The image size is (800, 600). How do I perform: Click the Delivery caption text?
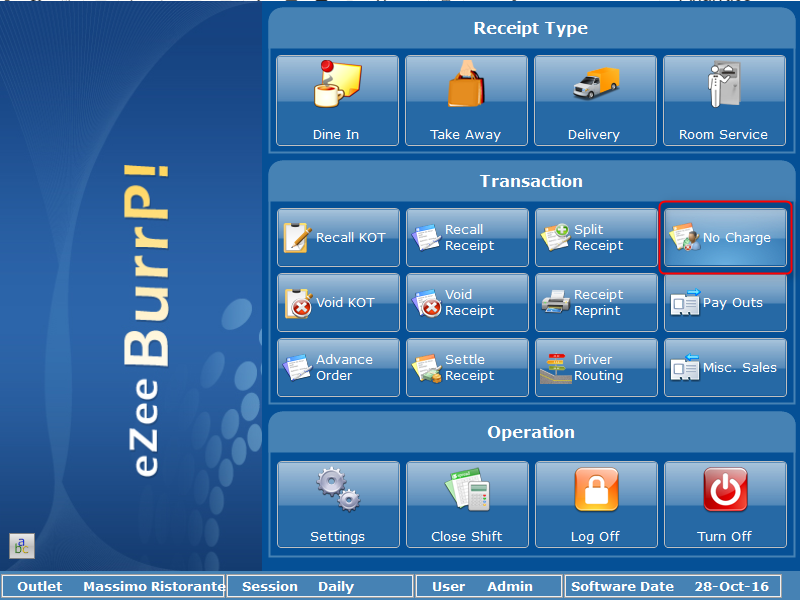pyautogui.click(x=594, y=135)
